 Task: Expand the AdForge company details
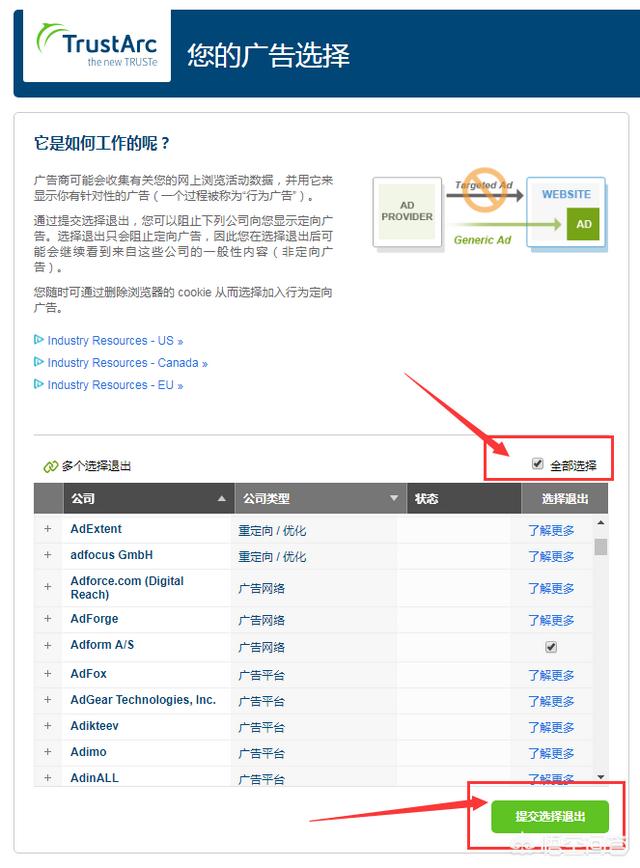[47, 620]
